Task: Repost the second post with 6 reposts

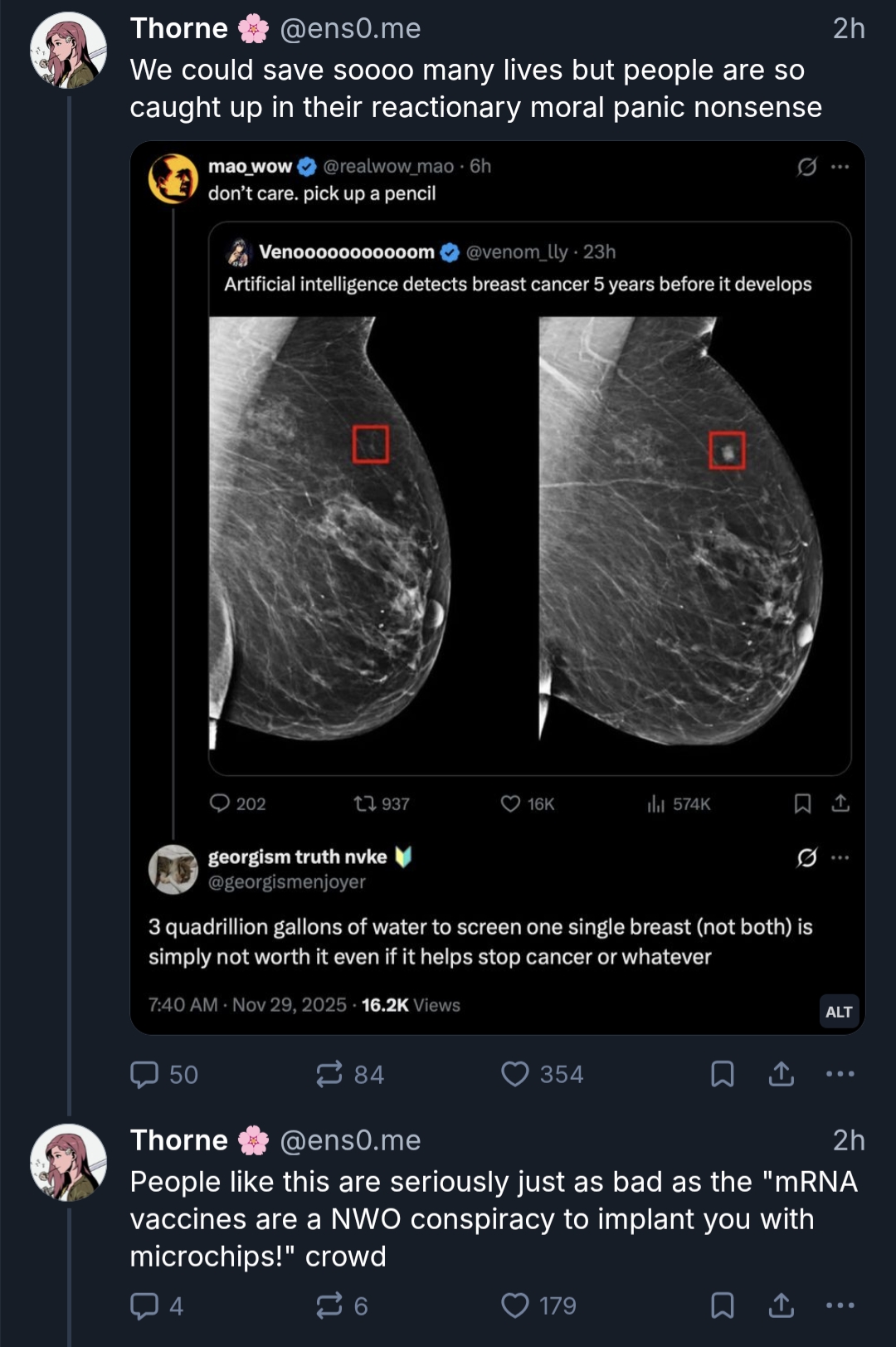Action: [x=330, y=1306]
